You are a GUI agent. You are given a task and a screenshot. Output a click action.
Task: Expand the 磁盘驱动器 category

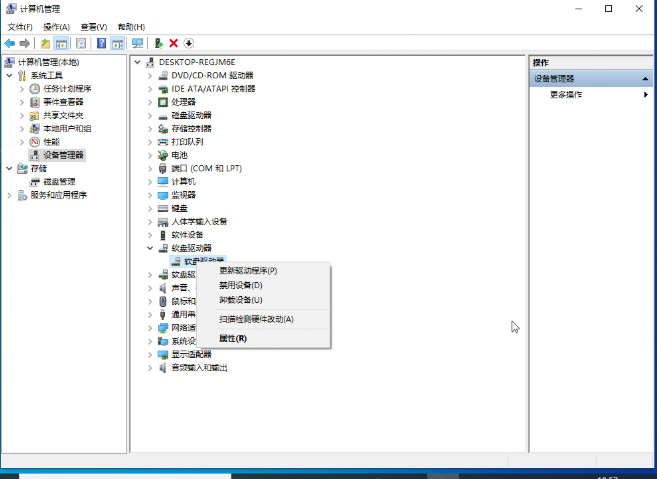150,115
